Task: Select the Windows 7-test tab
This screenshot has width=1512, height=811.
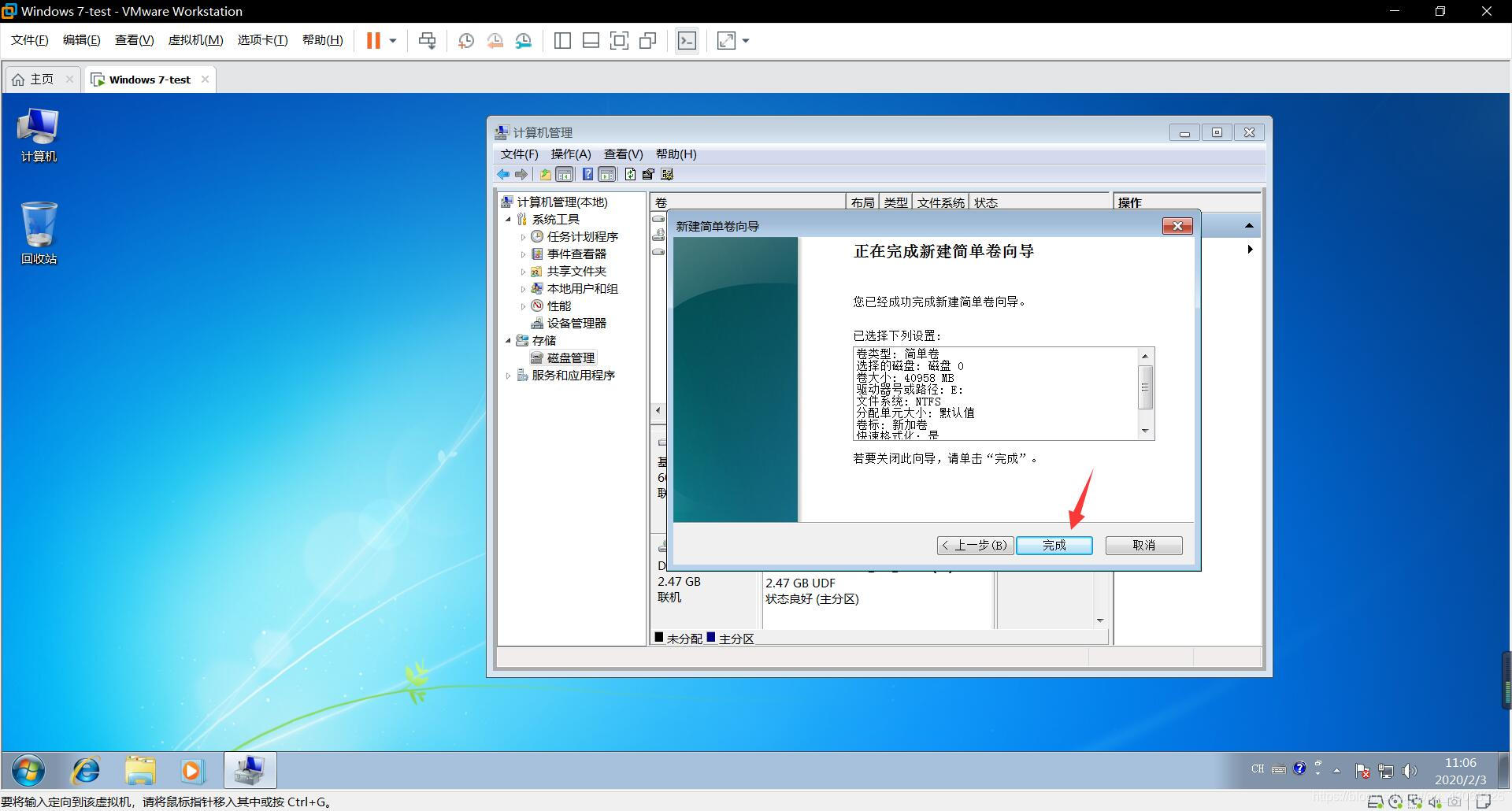Action: 150,80
